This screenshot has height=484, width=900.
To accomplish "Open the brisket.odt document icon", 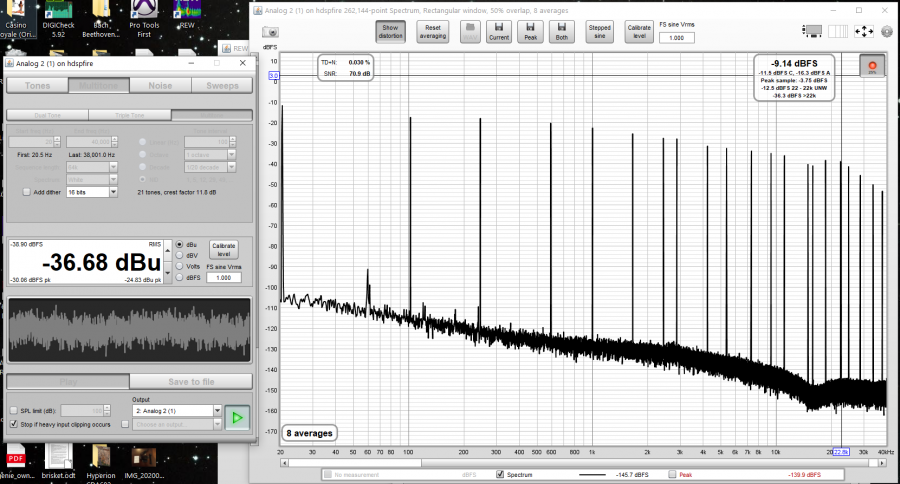I will click(59, 461).
